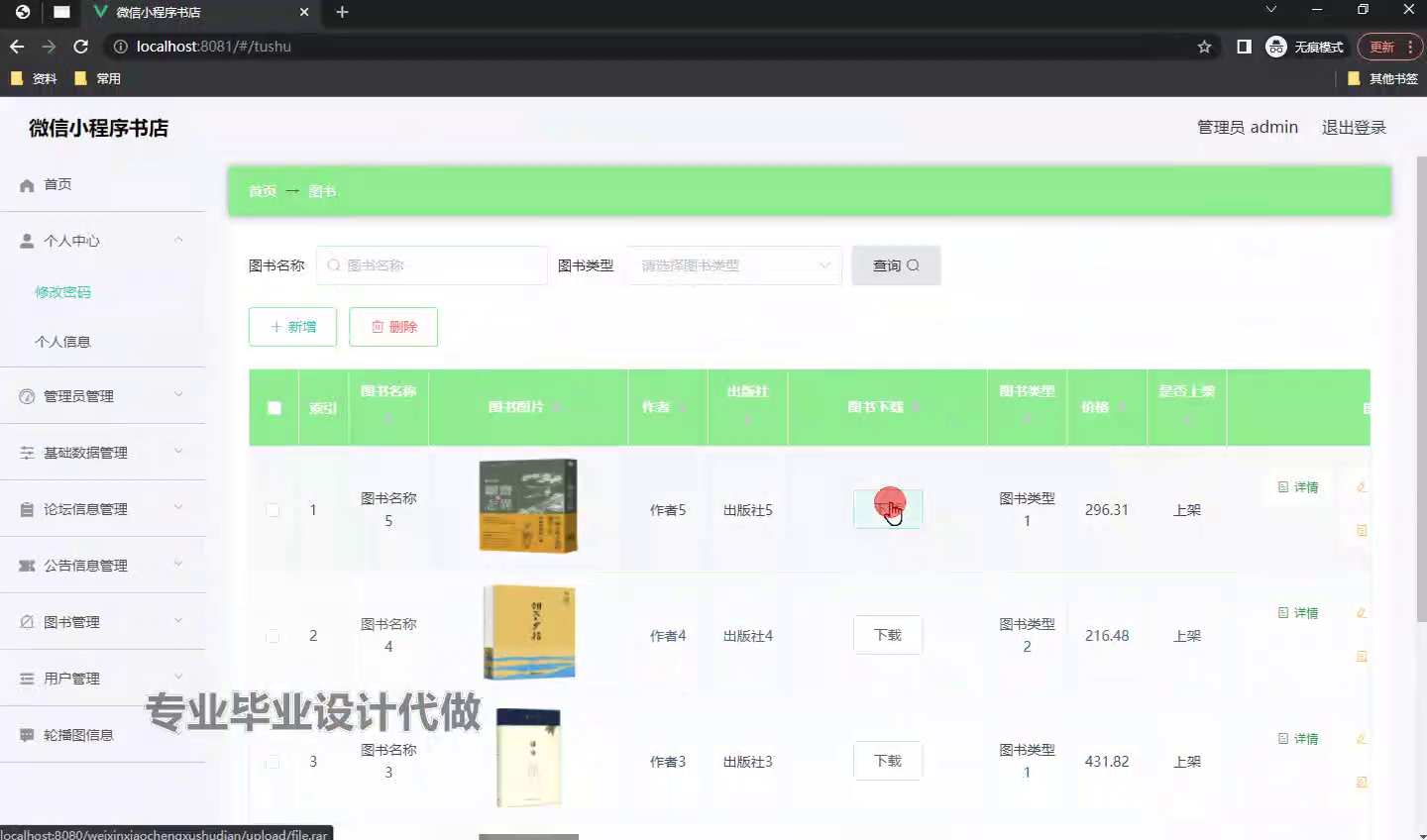
Task: Click the edit pencil icon in row 图书名称4
Action: tap(1362, 613)
